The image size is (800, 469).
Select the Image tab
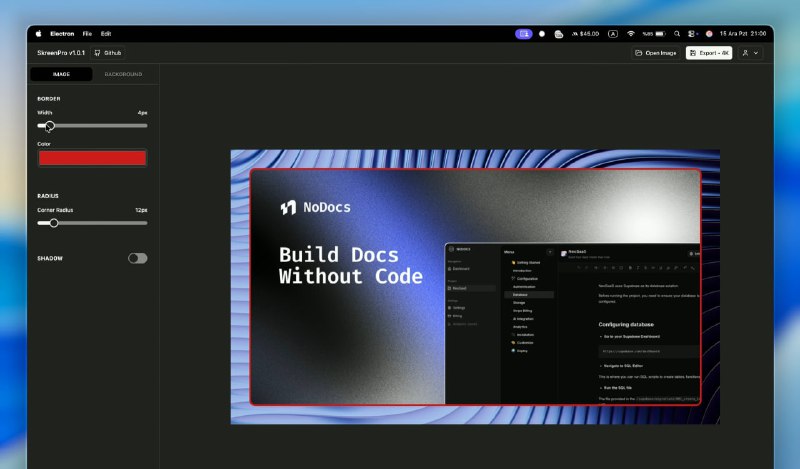tap(61, 74)
